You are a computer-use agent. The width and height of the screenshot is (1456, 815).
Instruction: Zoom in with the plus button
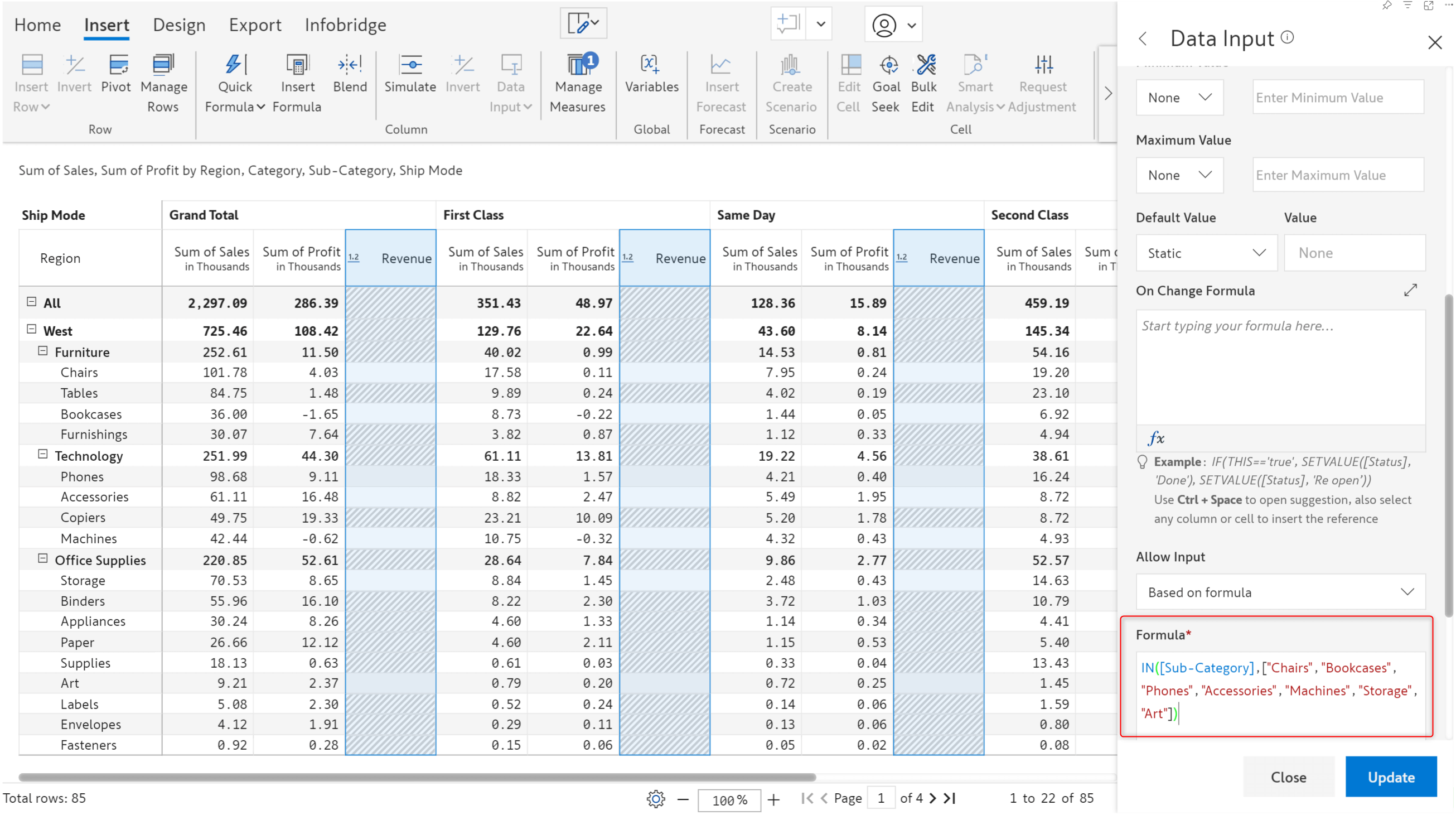773,799
